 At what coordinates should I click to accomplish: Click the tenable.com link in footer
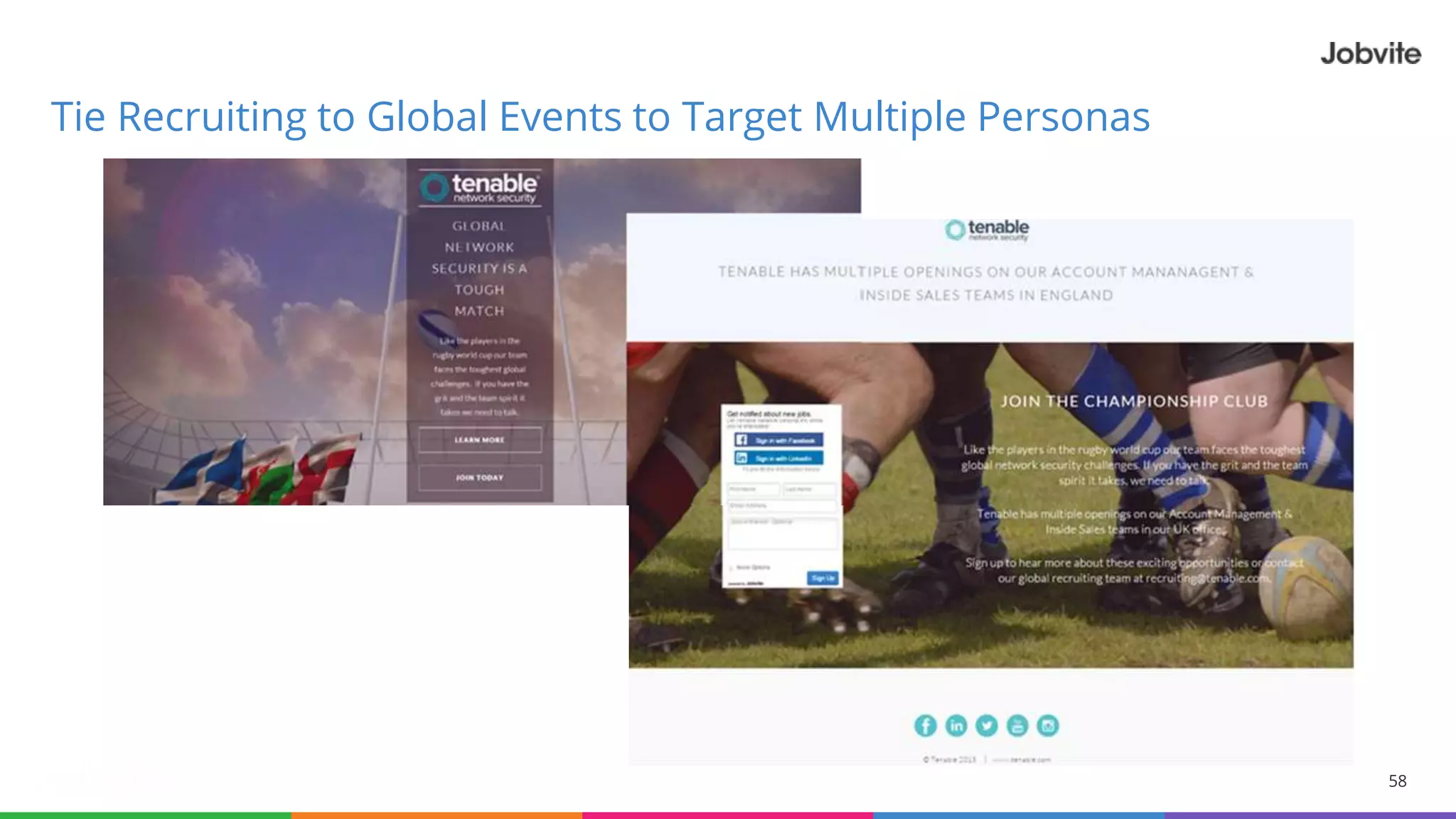(x=1022, y=760)
